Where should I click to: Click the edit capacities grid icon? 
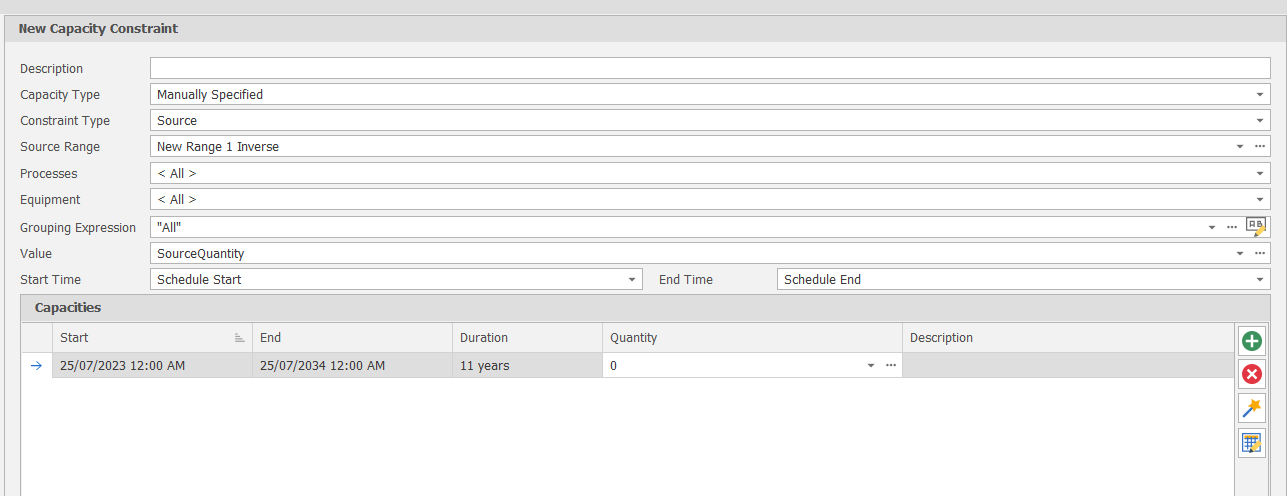(1251, 442)
